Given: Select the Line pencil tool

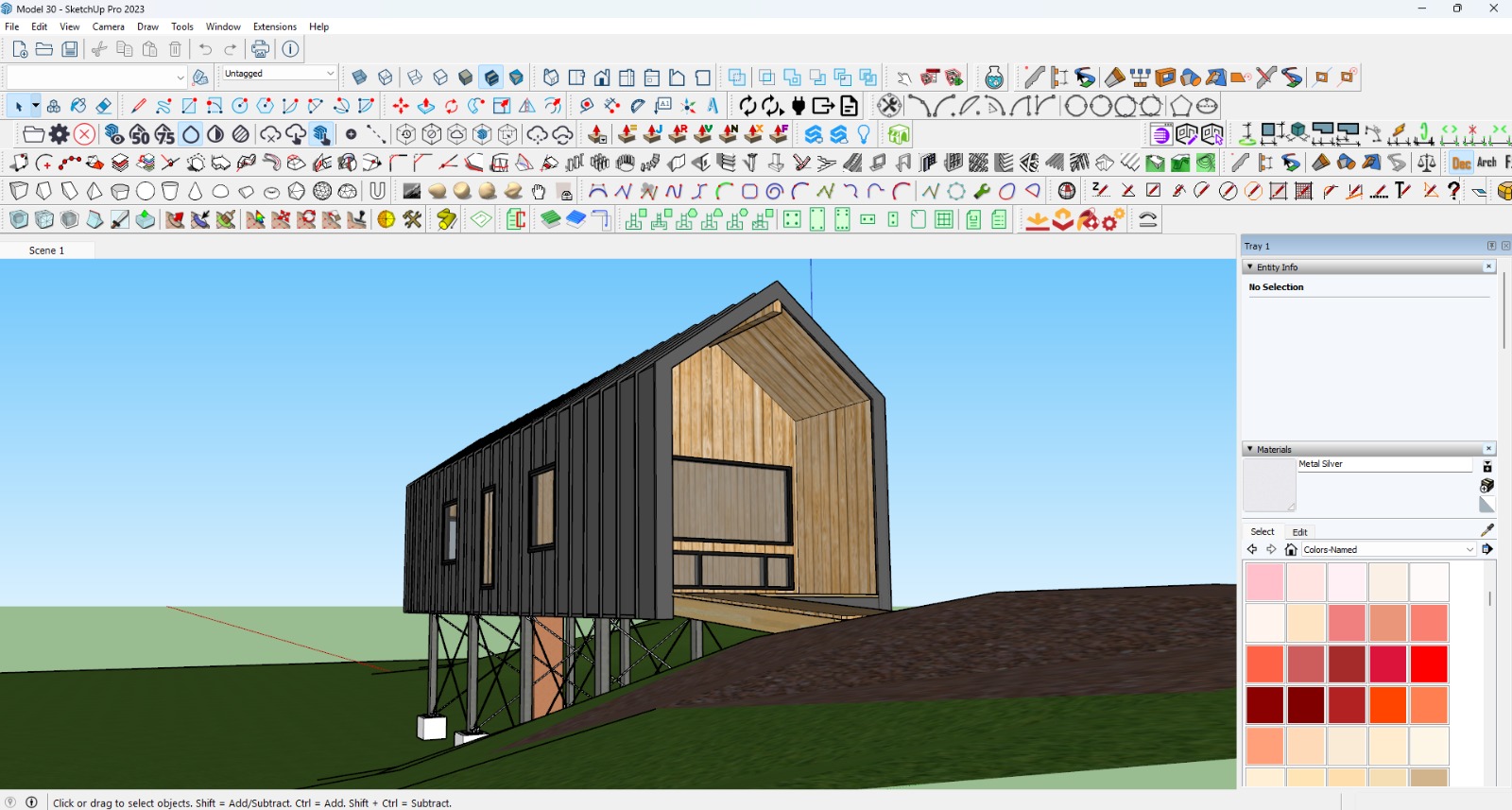Looking at the screenshot, I should tap(139, 106).
